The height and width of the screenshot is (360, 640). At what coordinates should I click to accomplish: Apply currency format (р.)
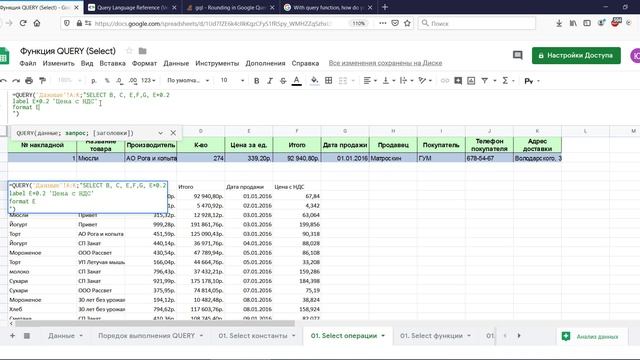(94, 81)
